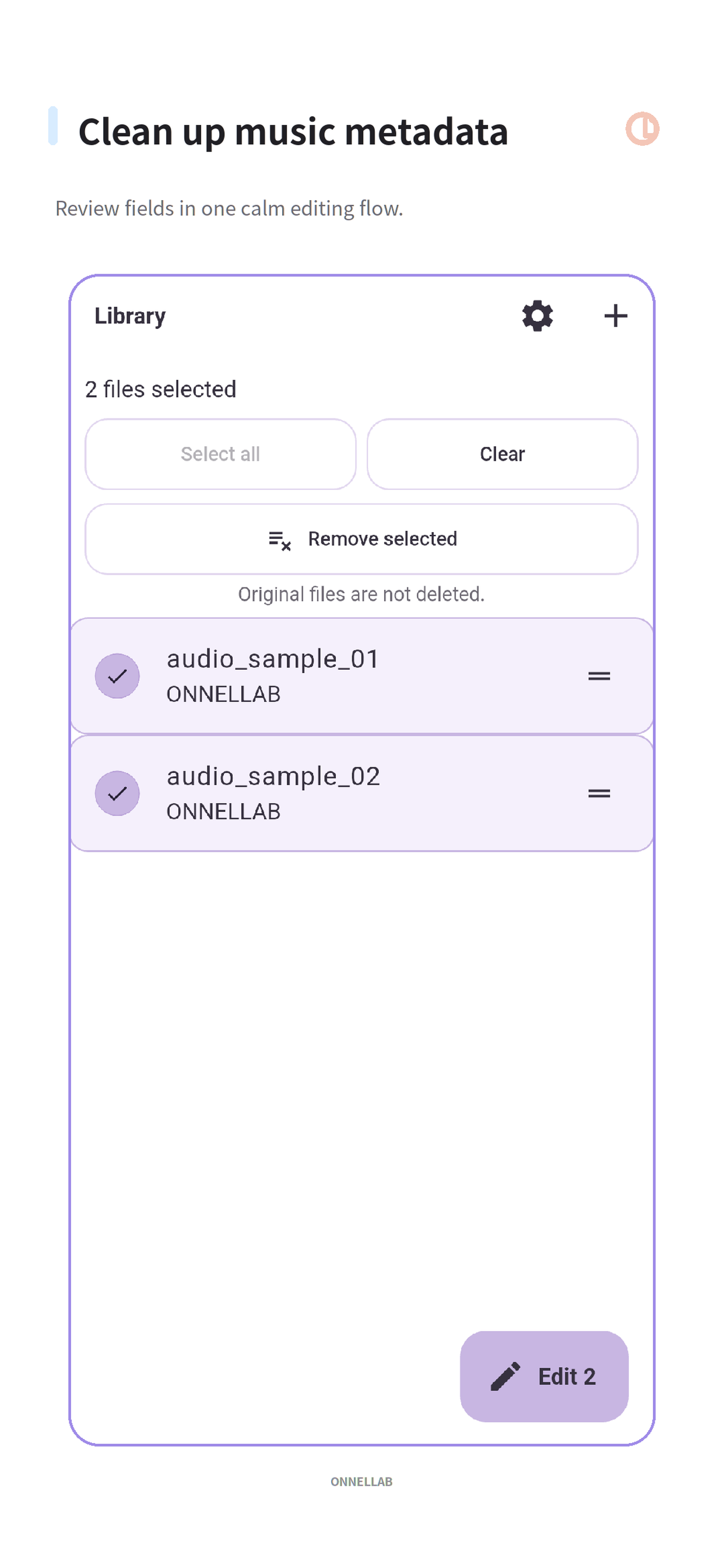Click the ONNELLAB artist under audio_sample_01
The height and width of the screenshot is (1568, 724).
pyautogui.click(x=223, y=695)
